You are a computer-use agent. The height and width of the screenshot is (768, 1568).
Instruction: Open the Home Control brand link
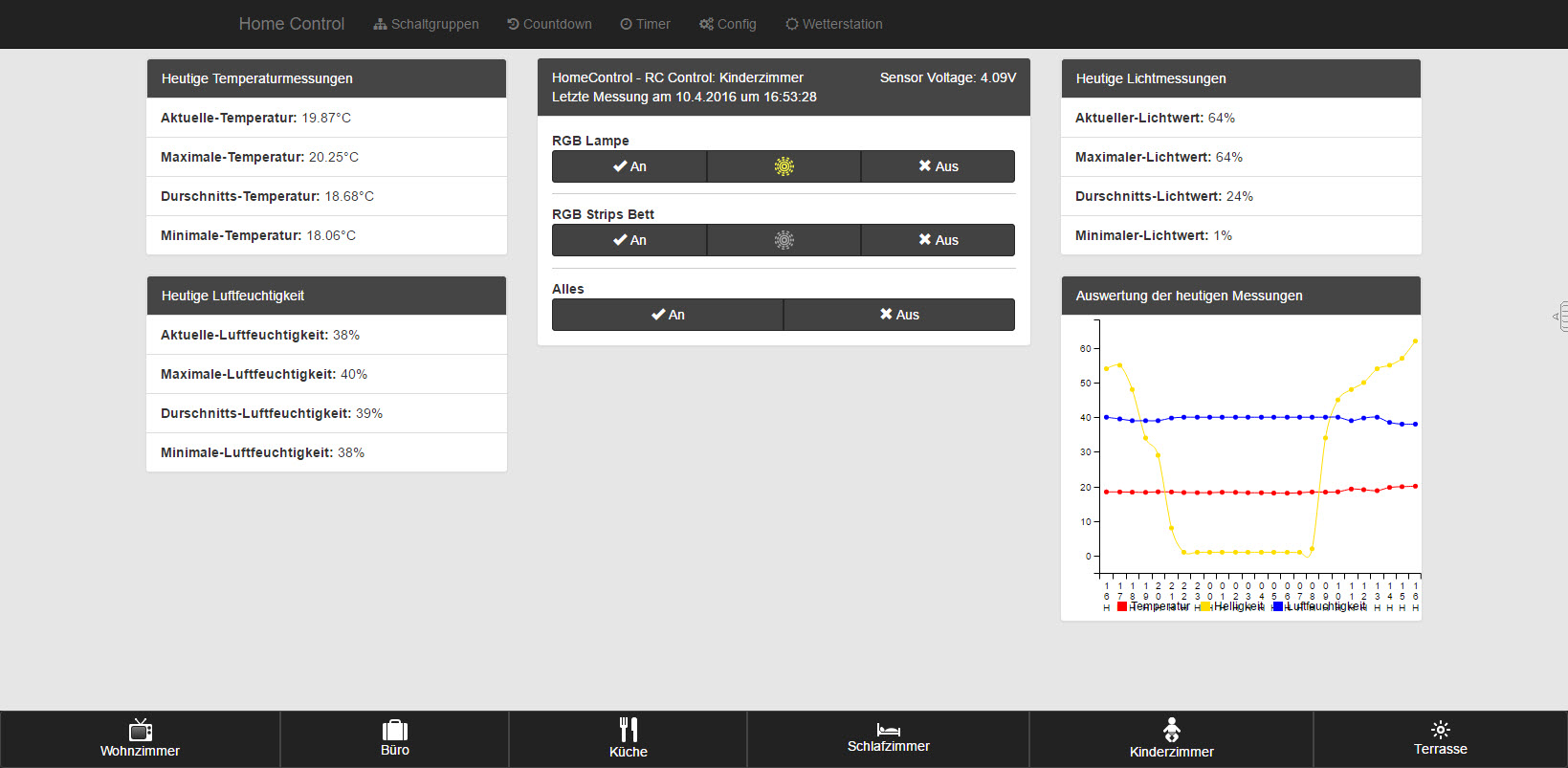292,24
